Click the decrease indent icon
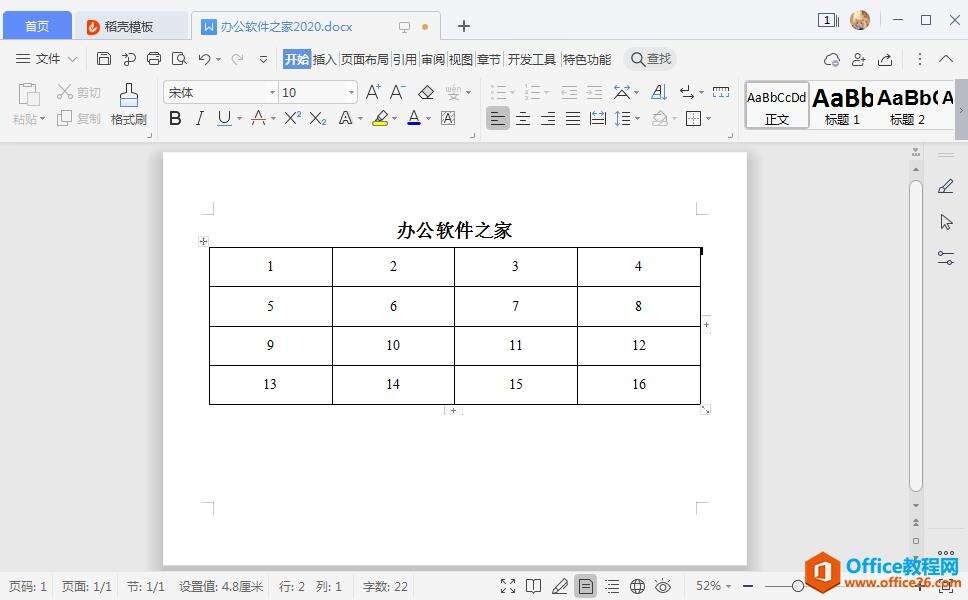 569,93
